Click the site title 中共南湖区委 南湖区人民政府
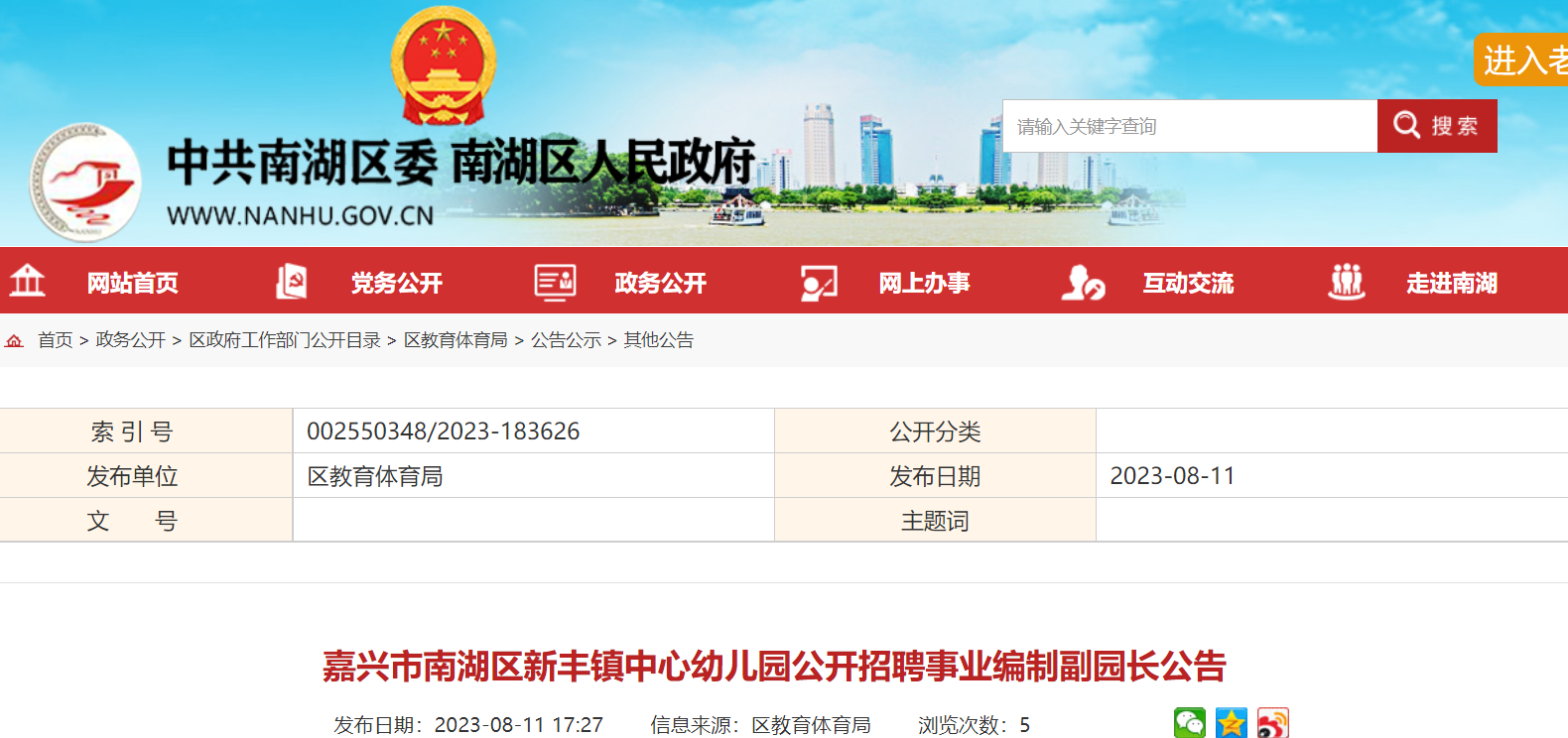 [461, 162]
